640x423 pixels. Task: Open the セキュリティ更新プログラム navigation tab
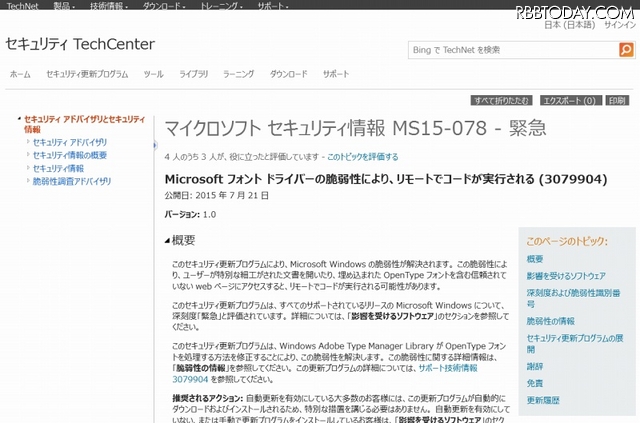click(87, 74)
